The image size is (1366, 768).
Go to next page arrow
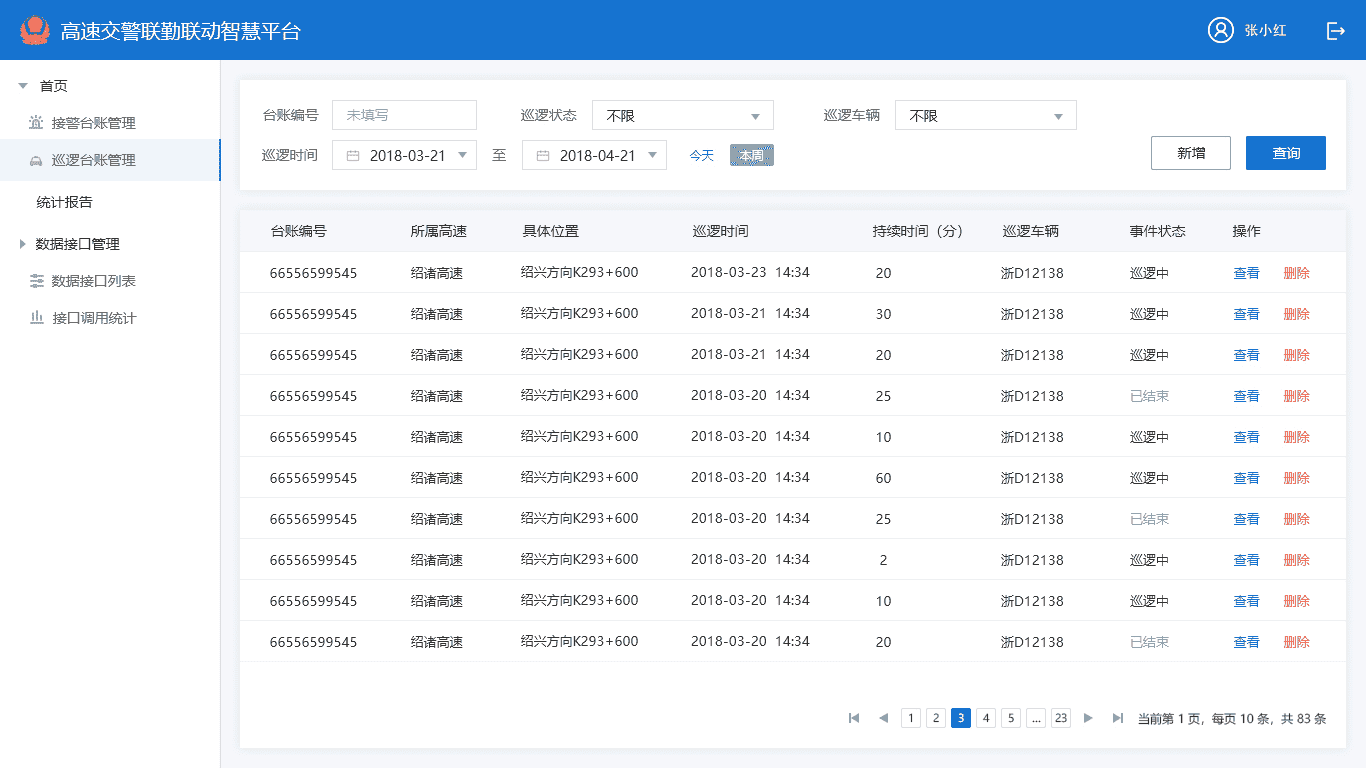point(1088,718)
